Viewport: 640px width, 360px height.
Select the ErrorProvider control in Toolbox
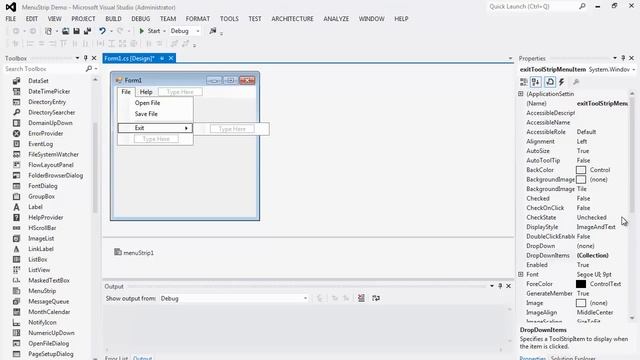[x=46, y=133]
